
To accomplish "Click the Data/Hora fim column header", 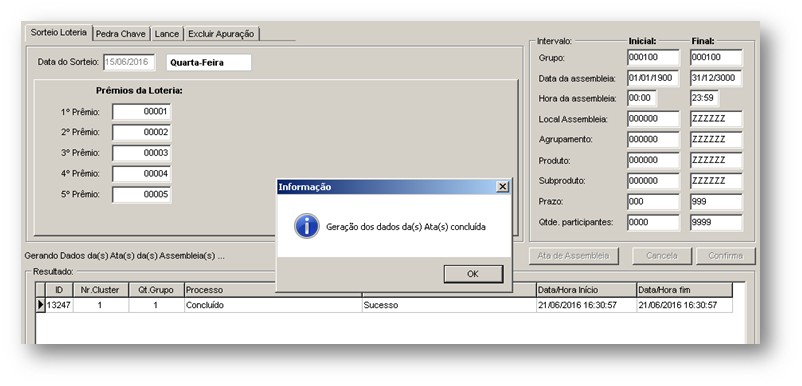I will 684,290.
